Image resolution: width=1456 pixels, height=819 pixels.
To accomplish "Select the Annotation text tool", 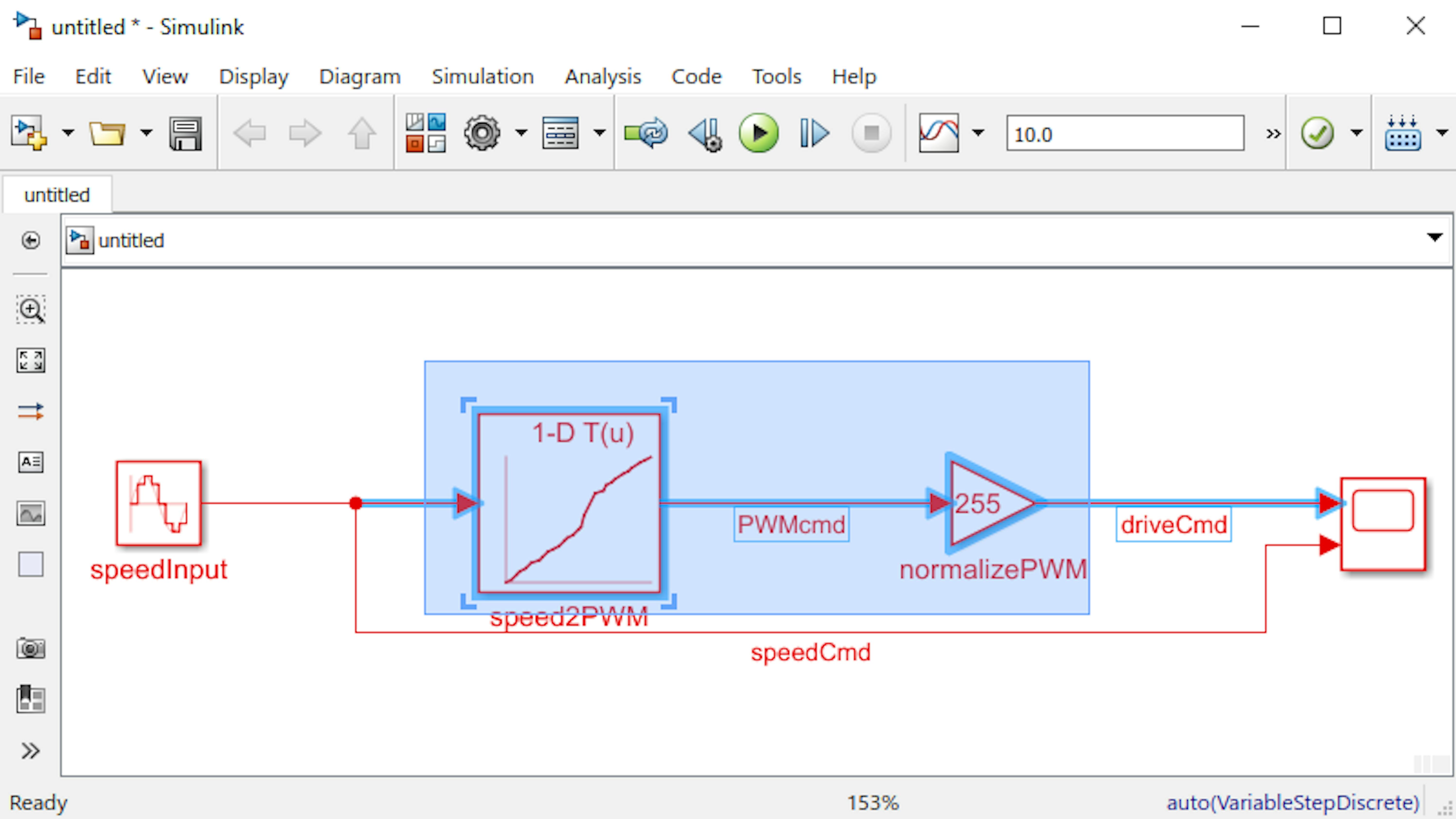I will tap(31, 462).
